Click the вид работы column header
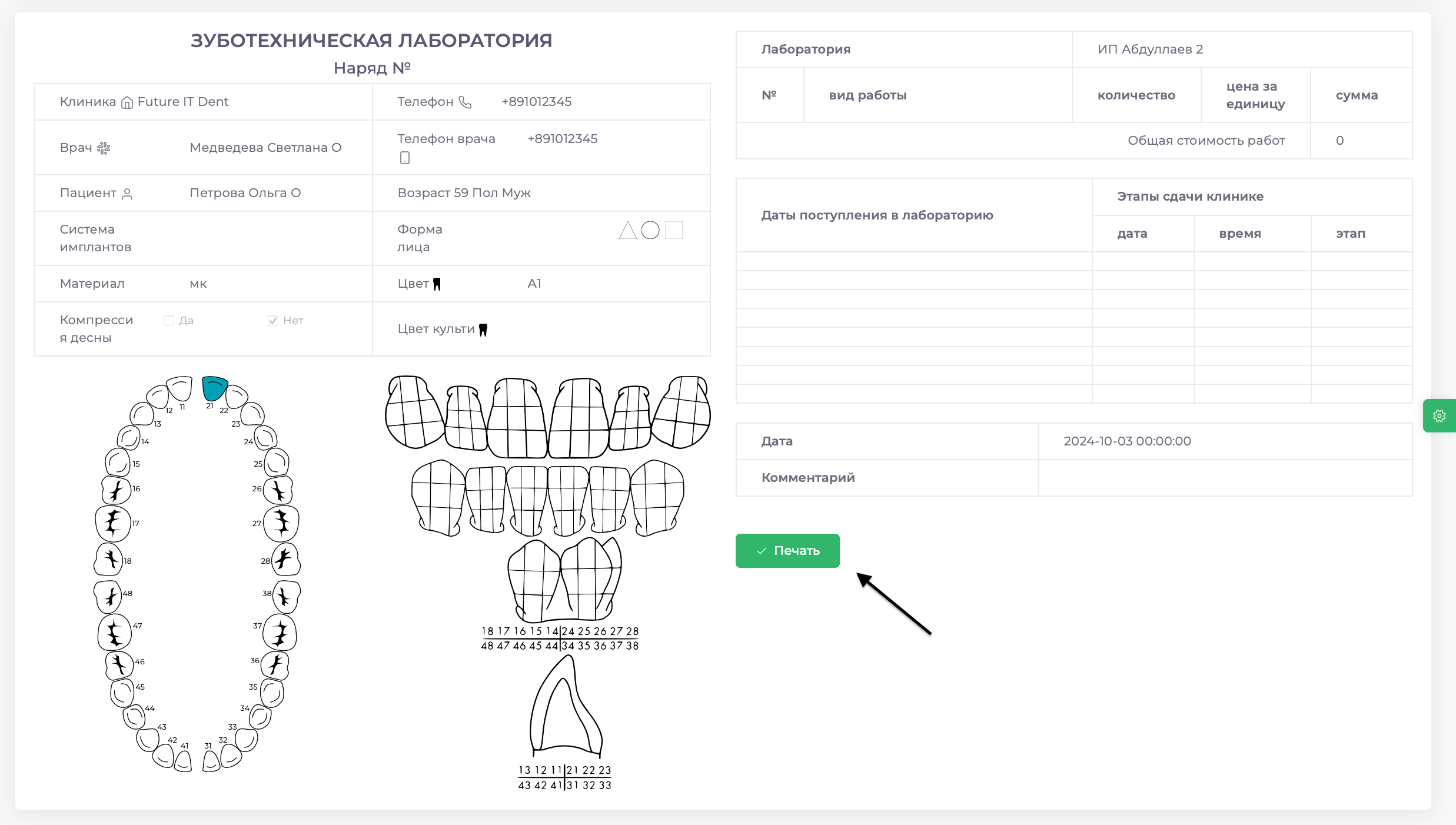Viewport: 1456px width, 825px height. click(867, 95)
